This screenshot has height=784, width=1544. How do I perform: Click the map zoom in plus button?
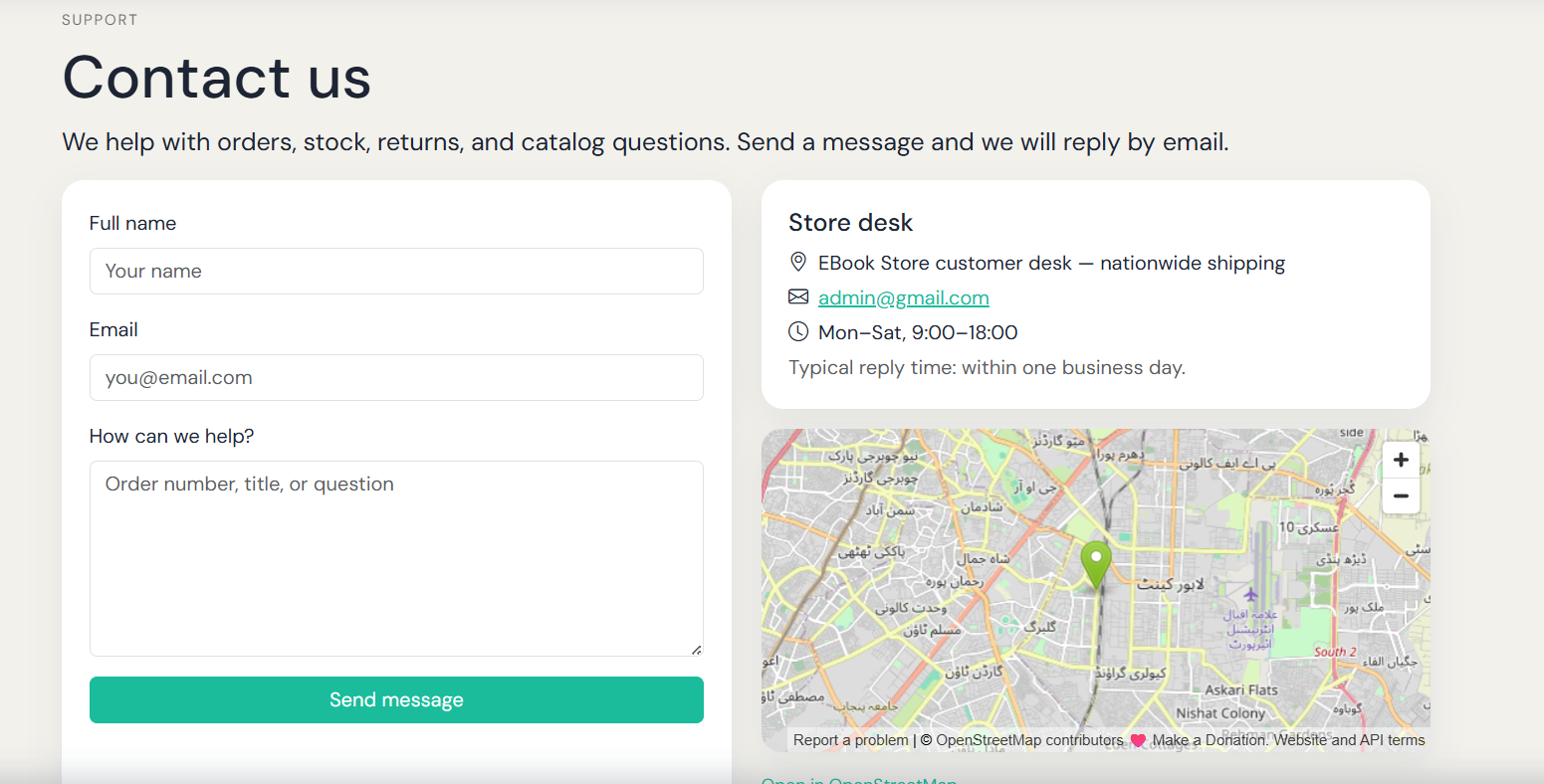click(x=1401, y=460)
